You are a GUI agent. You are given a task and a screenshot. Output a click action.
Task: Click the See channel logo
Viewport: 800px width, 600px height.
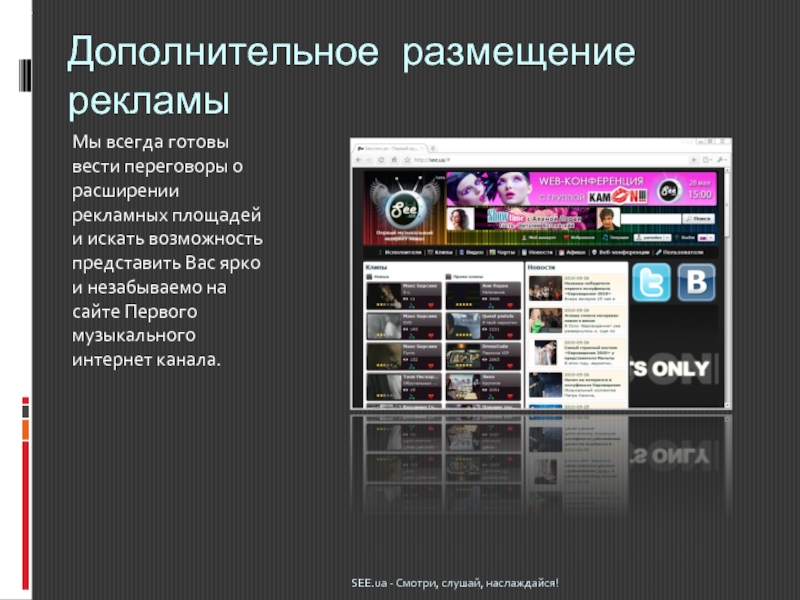pyautogui.click(x=404, y=208)
